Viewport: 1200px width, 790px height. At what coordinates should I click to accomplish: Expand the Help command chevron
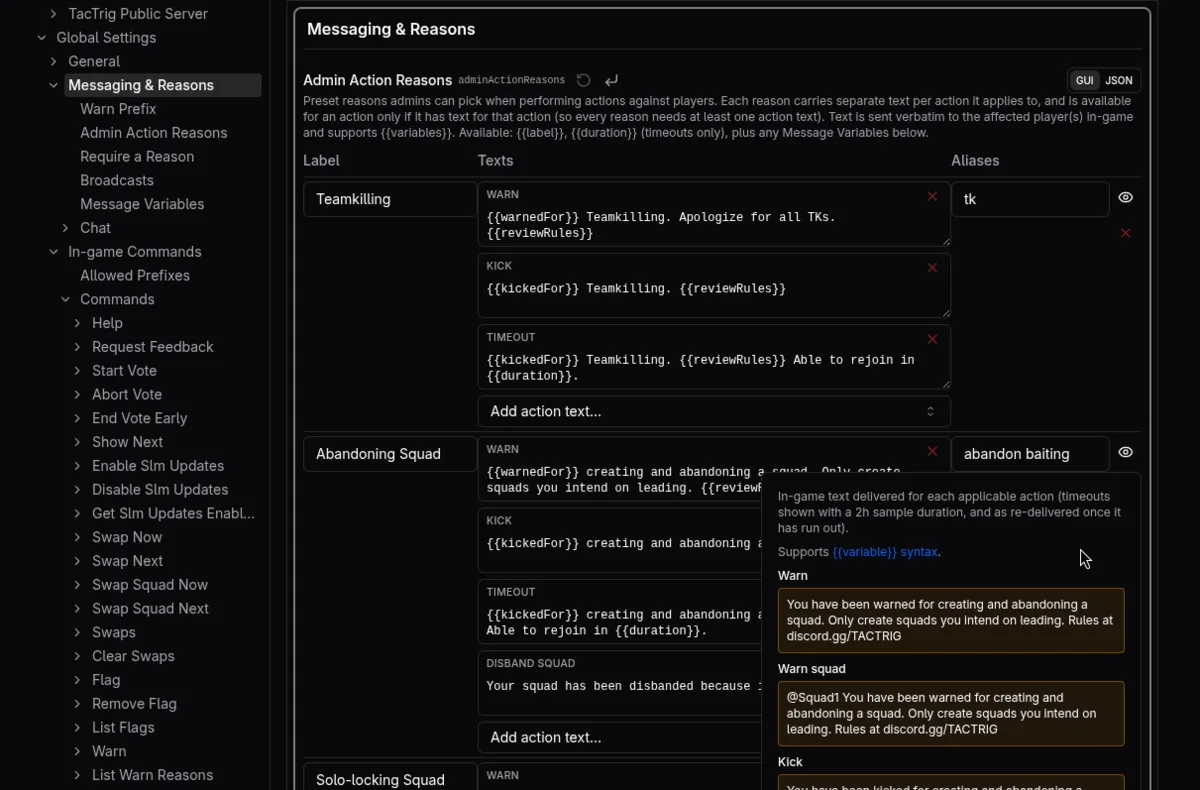click(x=77, y=323)
